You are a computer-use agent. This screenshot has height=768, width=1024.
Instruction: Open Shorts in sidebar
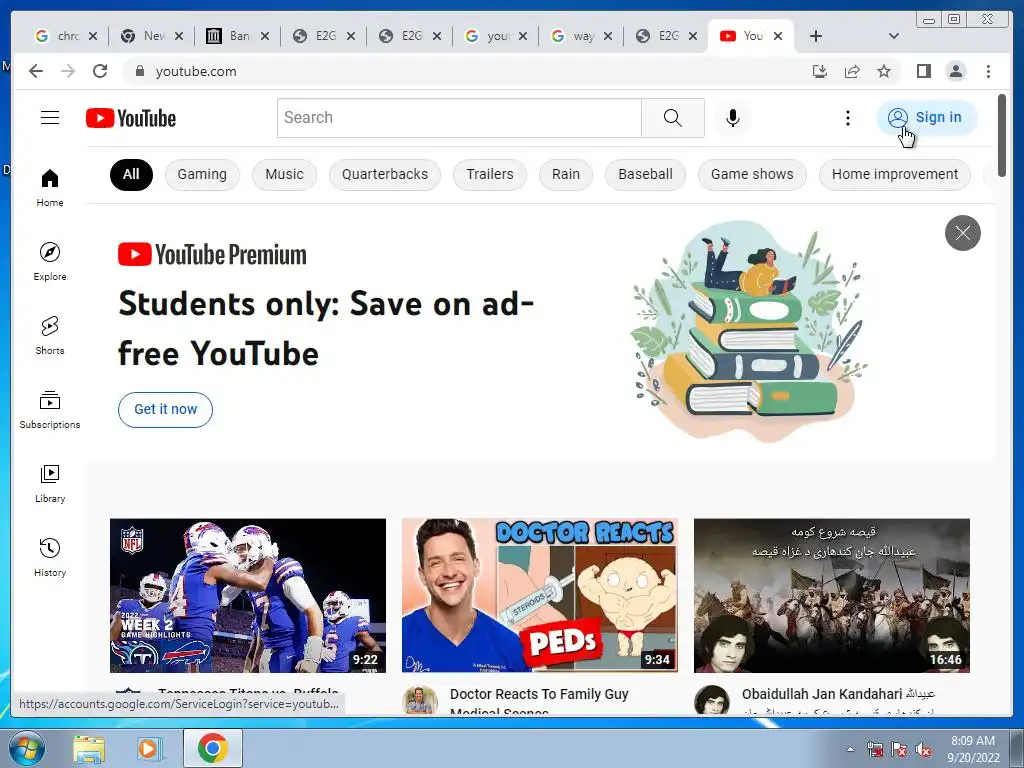(50, 336)
